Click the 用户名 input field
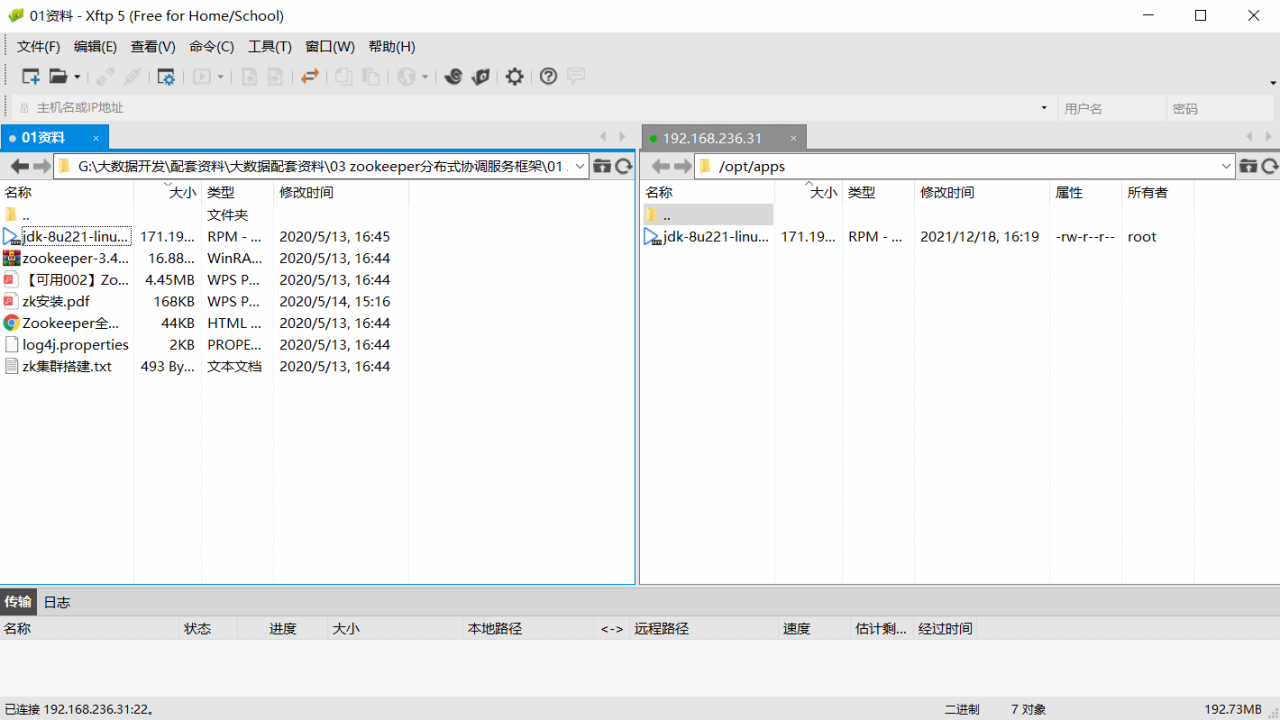The image size is (1280, 720). [1112, 108]
